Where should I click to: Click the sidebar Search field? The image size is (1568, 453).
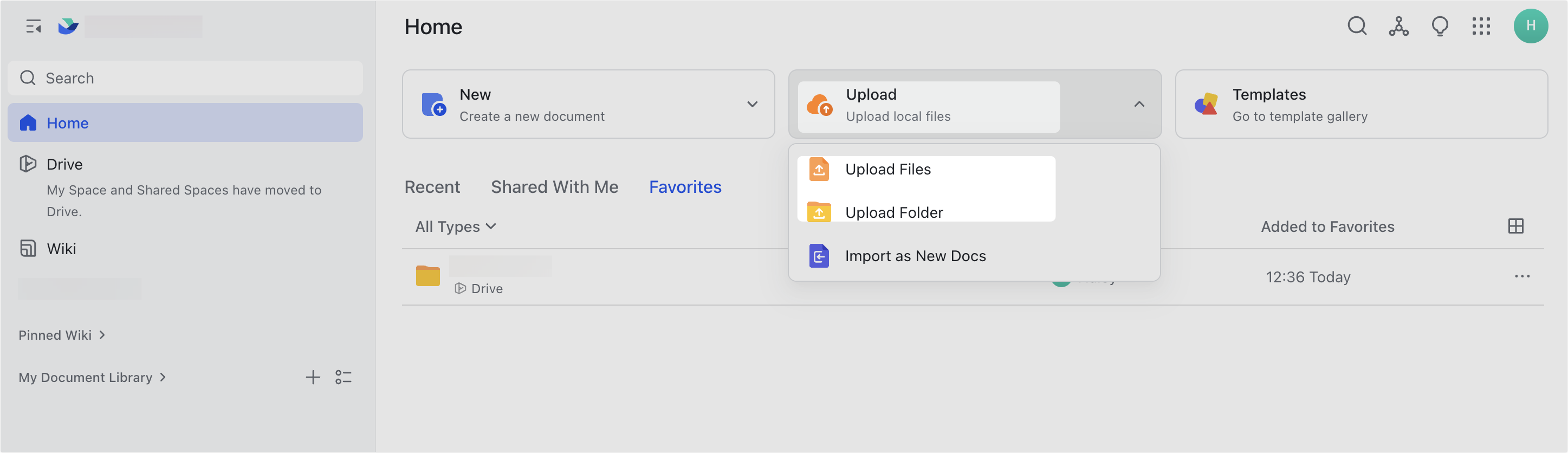click(186, 78)
